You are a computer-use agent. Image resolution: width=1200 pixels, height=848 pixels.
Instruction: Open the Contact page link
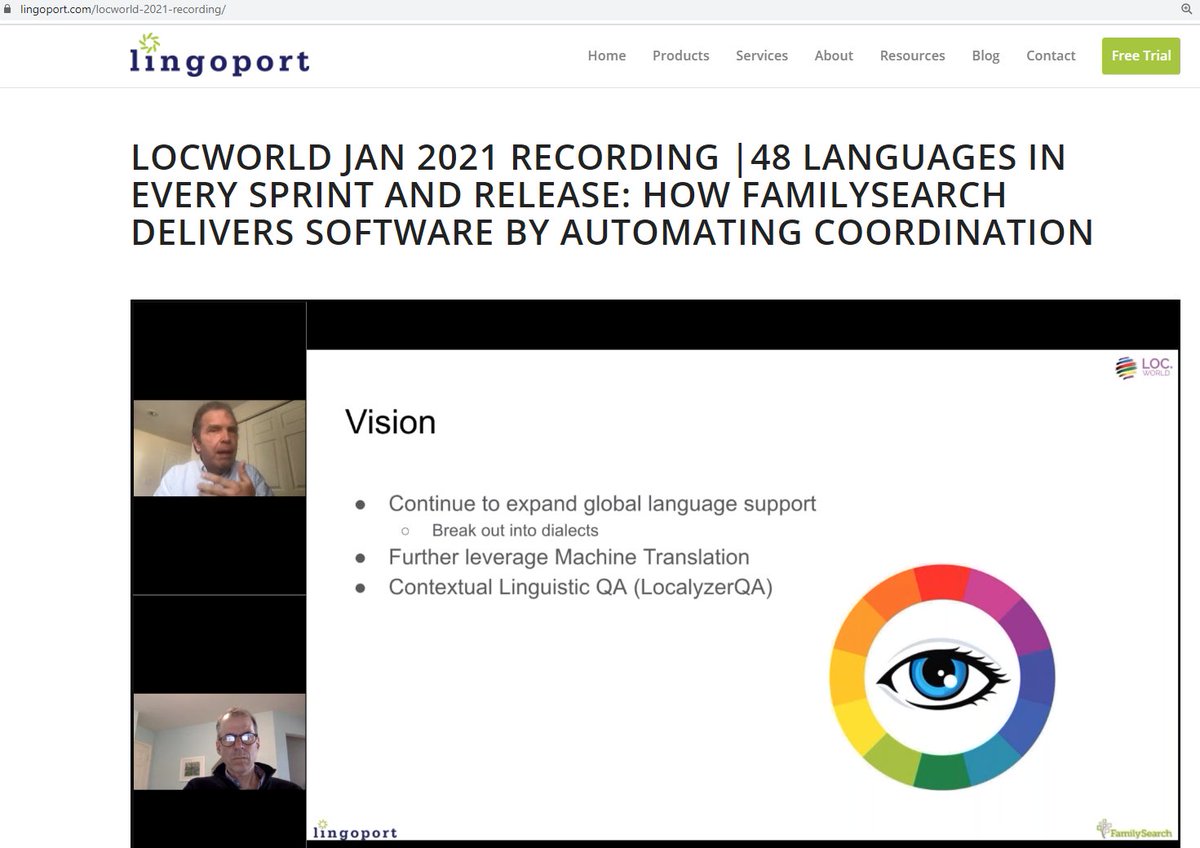(x=1051, y=55)
